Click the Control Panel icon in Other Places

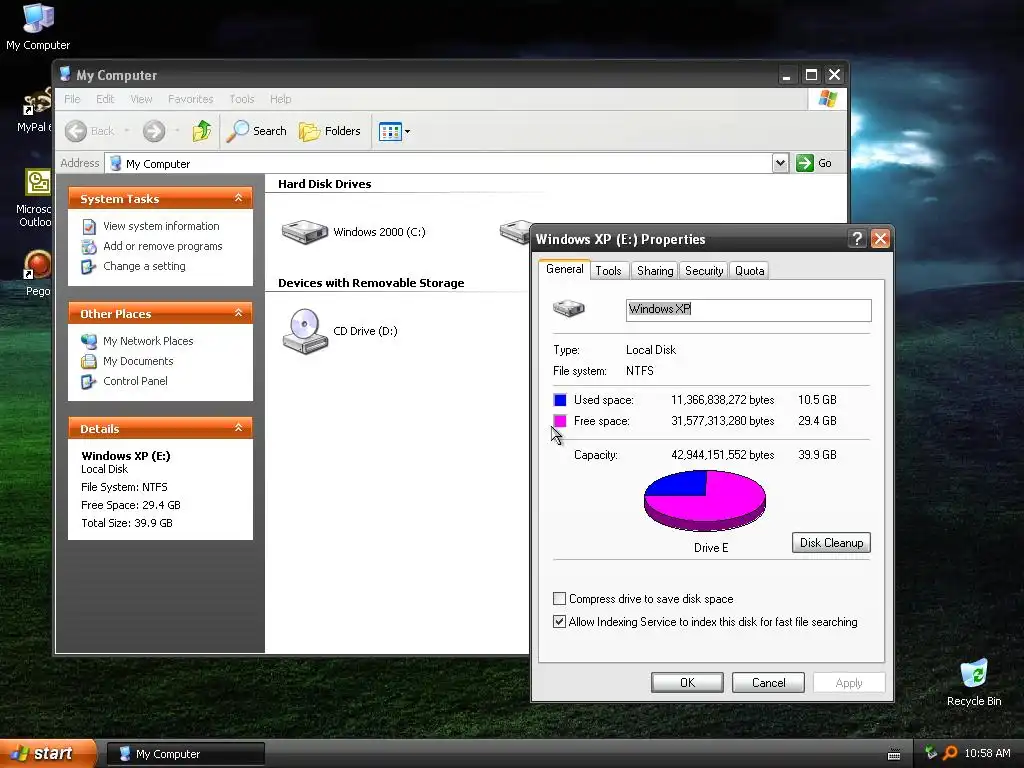88,381
